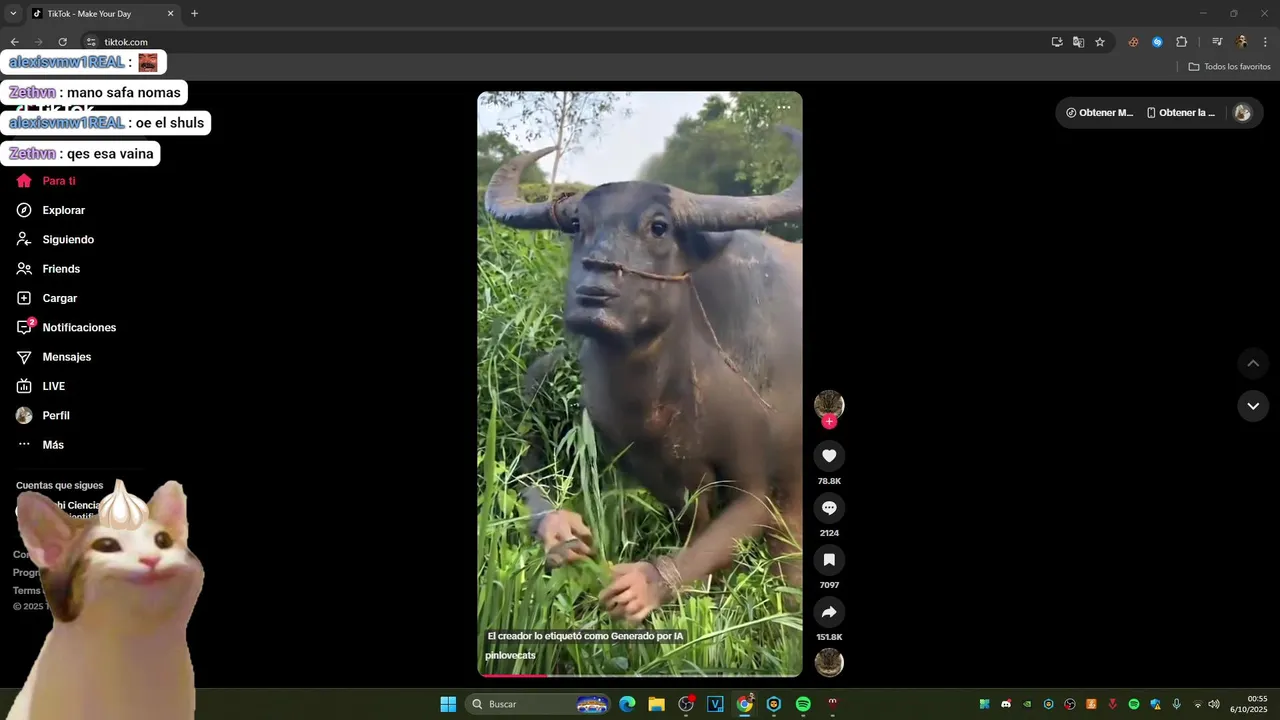Open Todos los favoritos folder
Screen dimensions: 1280x720
[x=1229, y=66]
